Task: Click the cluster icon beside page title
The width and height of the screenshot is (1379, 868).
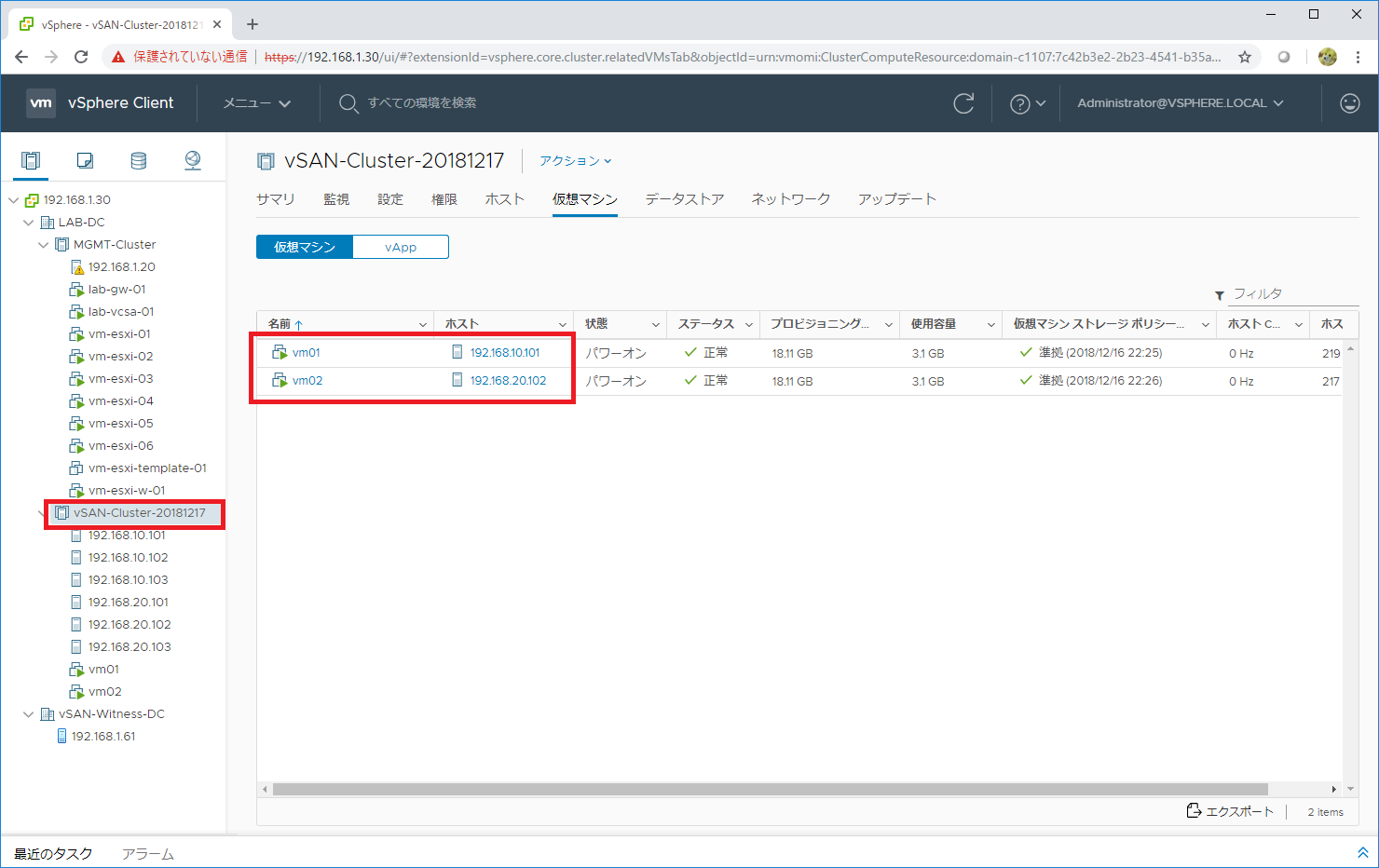Action: [266, 161]
